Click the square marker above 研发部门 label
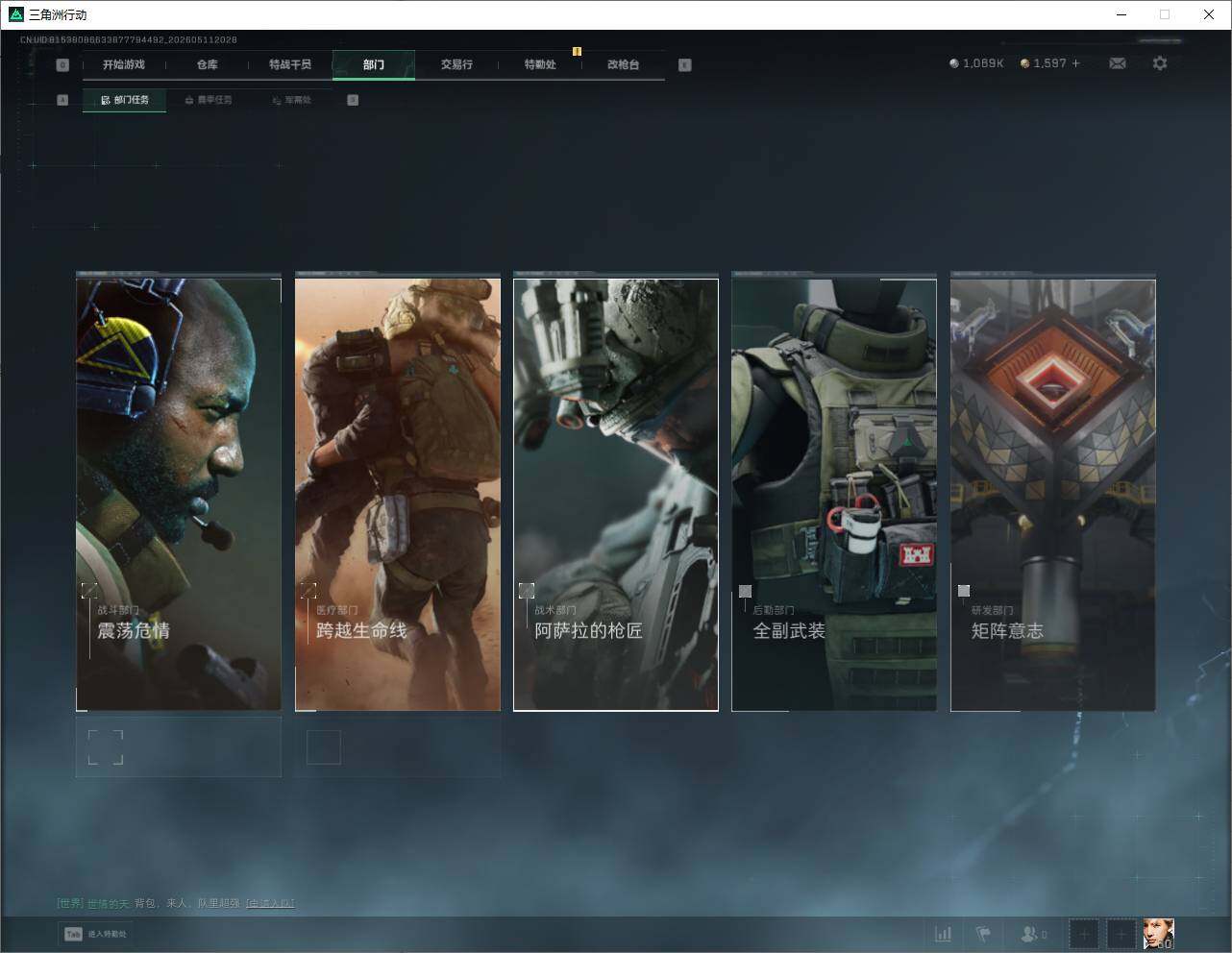This screenshot has width=1232, height=953. point(964,591)
